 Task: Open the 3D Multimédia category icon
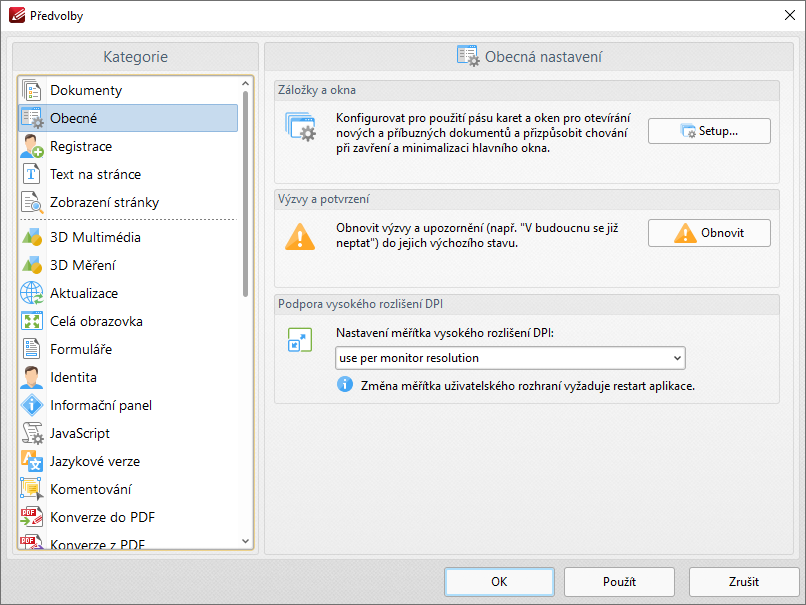click(x=32, y=237)
